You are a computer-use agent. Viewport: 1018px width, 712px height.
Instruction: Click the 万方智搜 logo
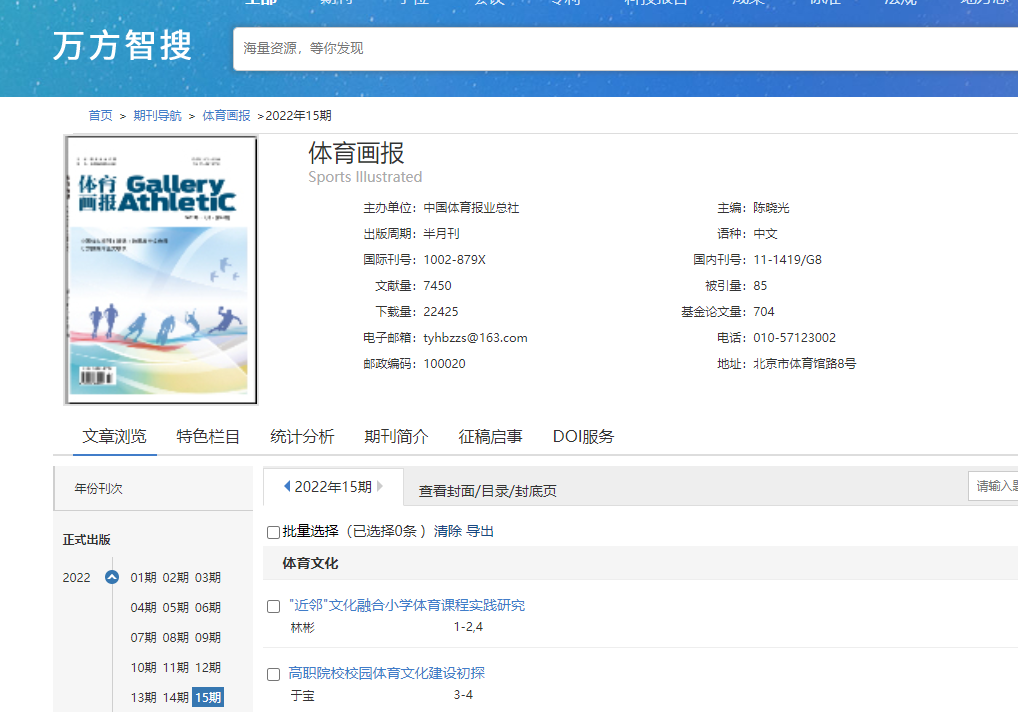[x=123, y=47]
